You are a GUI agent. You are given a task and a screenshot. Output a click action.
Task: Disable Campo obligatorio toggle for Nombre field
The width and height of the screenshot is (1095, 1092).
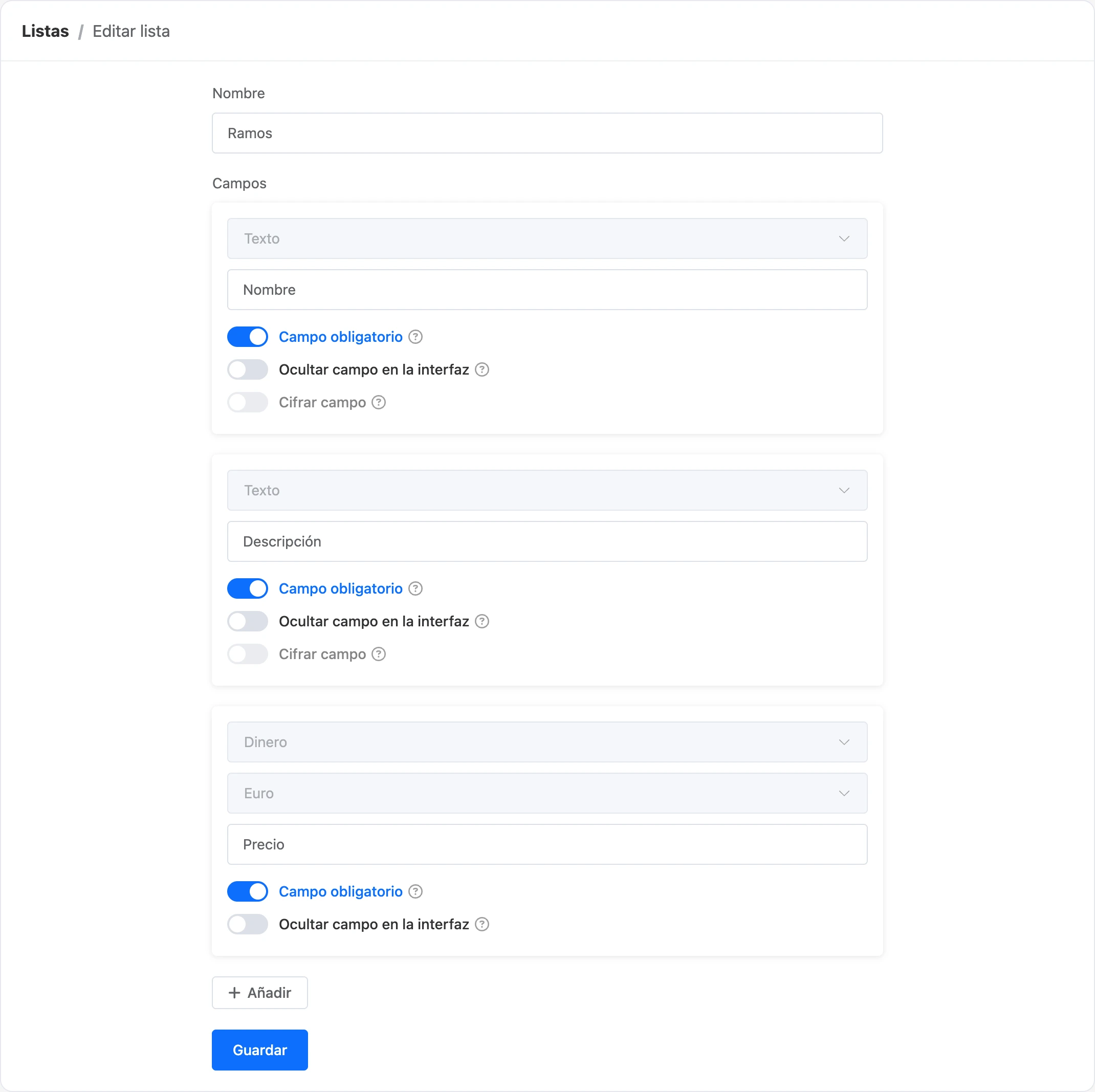248,337
